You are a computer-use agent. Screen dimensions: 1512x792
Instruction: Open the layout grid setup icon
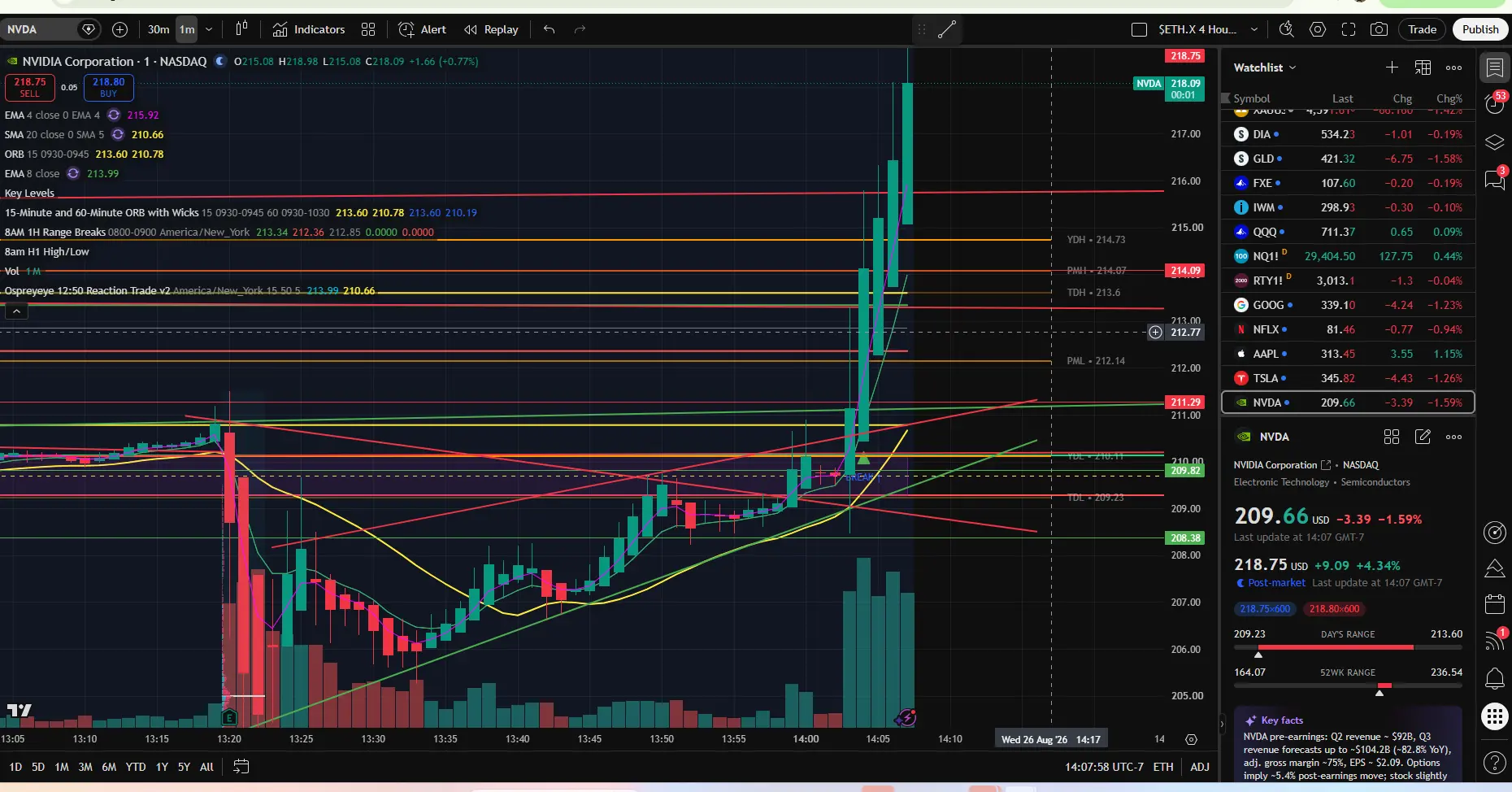(368, 29)
